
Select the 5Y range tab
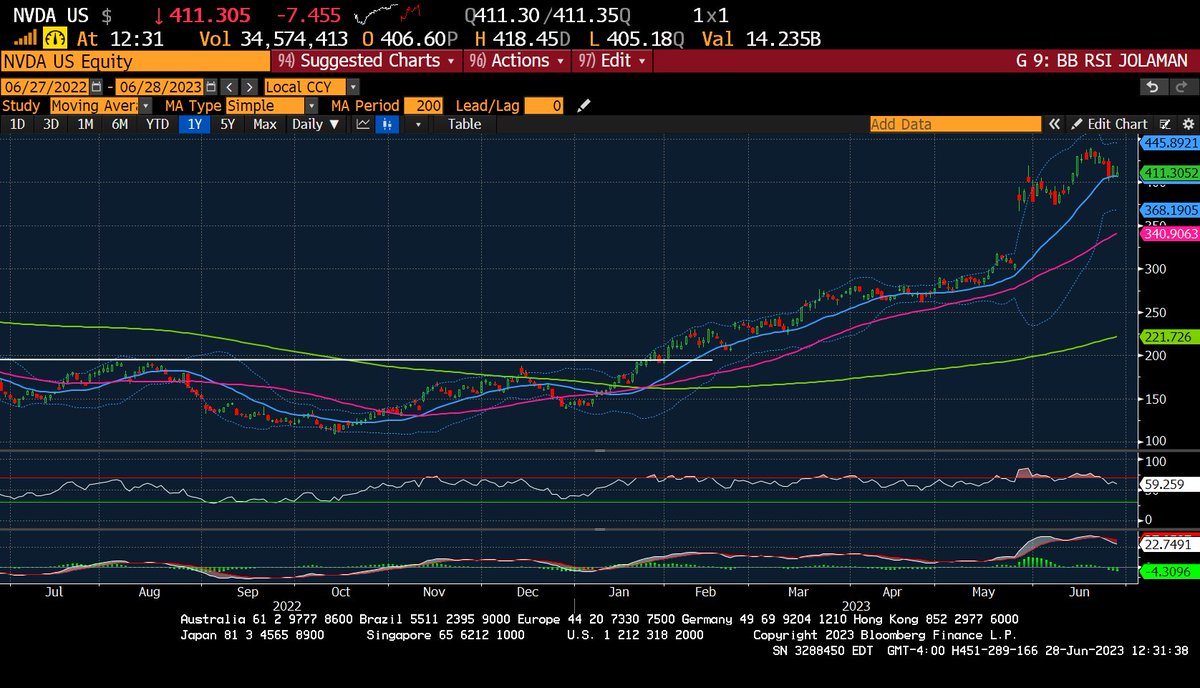click(x=228, y=124)
